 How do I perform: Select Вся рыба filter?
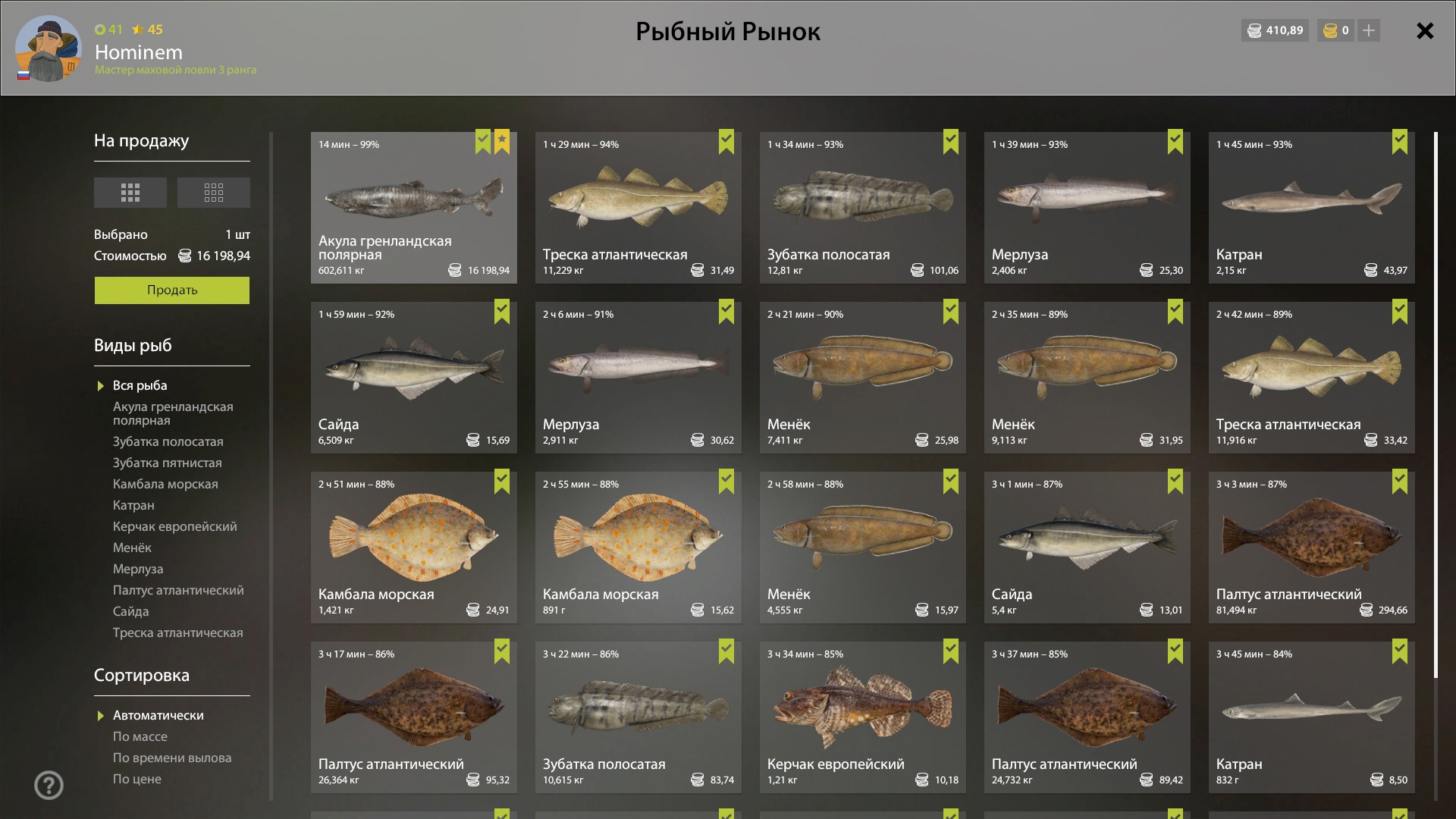point(140,385)
